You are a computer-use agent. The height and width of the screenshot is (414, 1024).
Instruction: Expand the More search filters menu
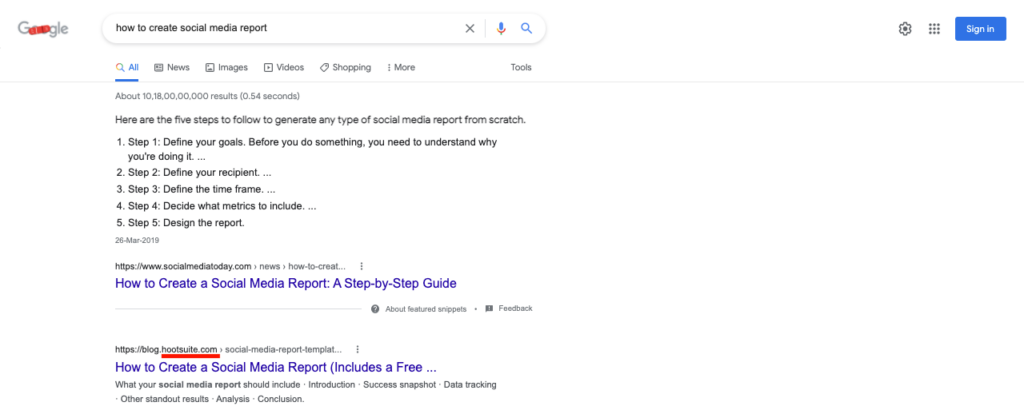(x=399, y=68)
